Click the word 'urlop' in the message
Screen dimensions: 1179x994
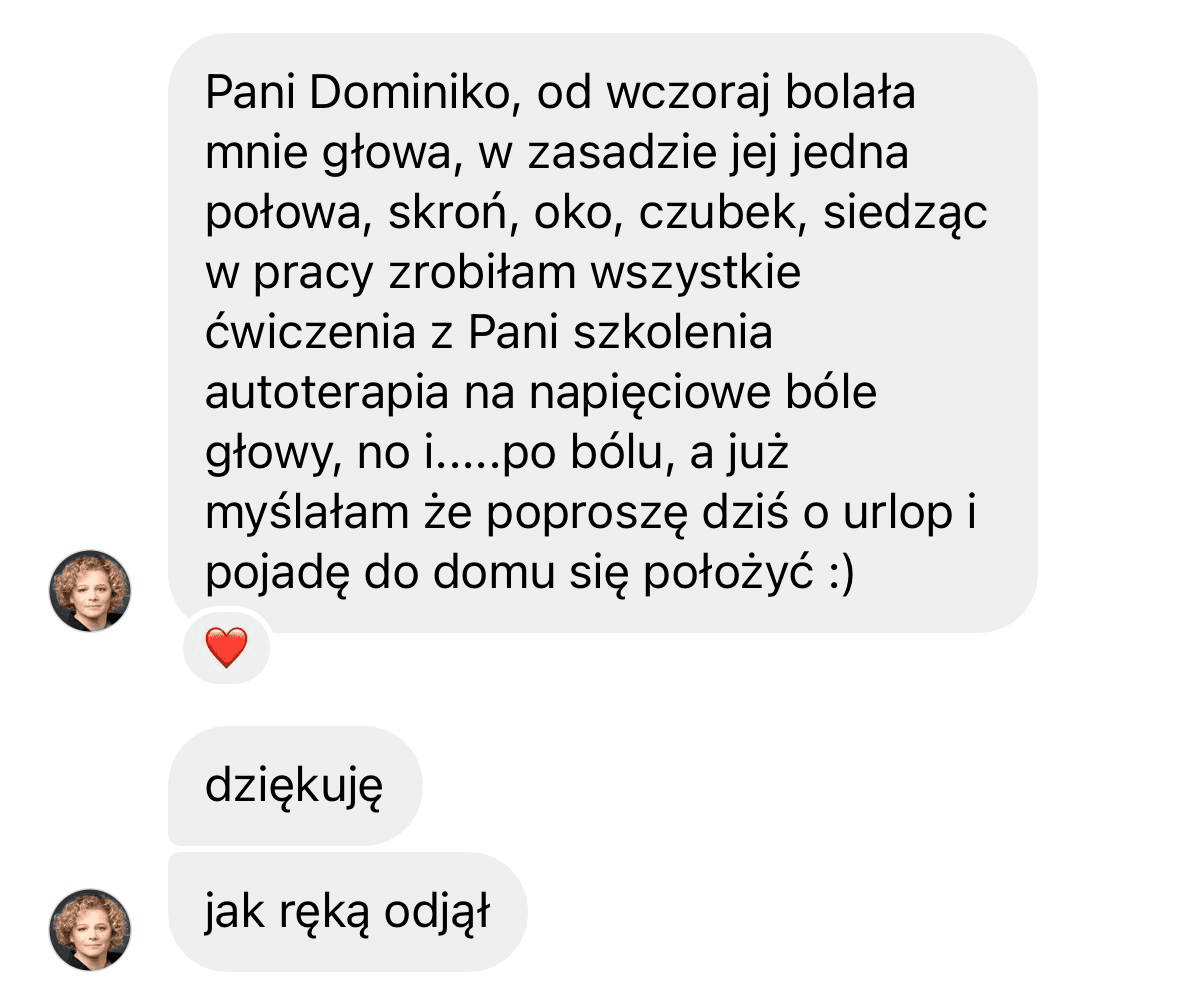(898, 514)
